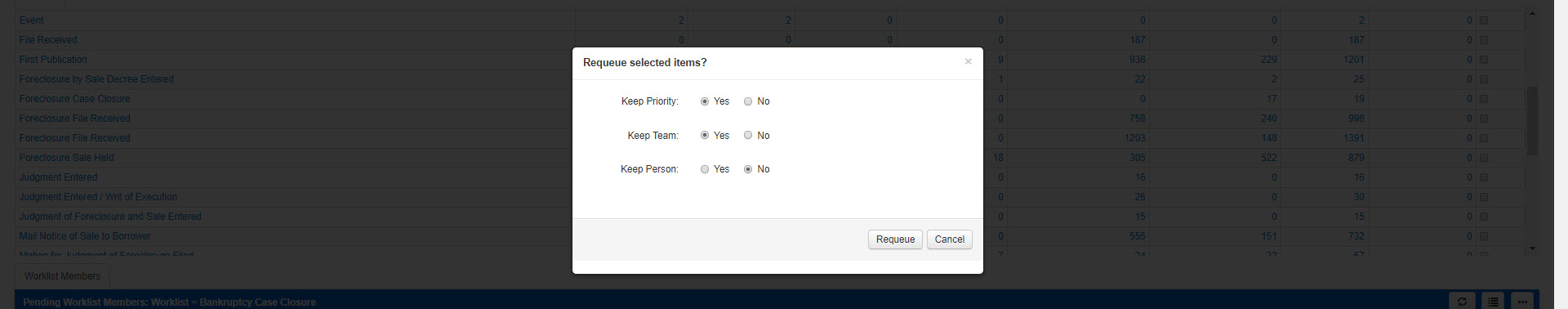Click the Requeue button
Screen dimensions: 1568x309
895,240
